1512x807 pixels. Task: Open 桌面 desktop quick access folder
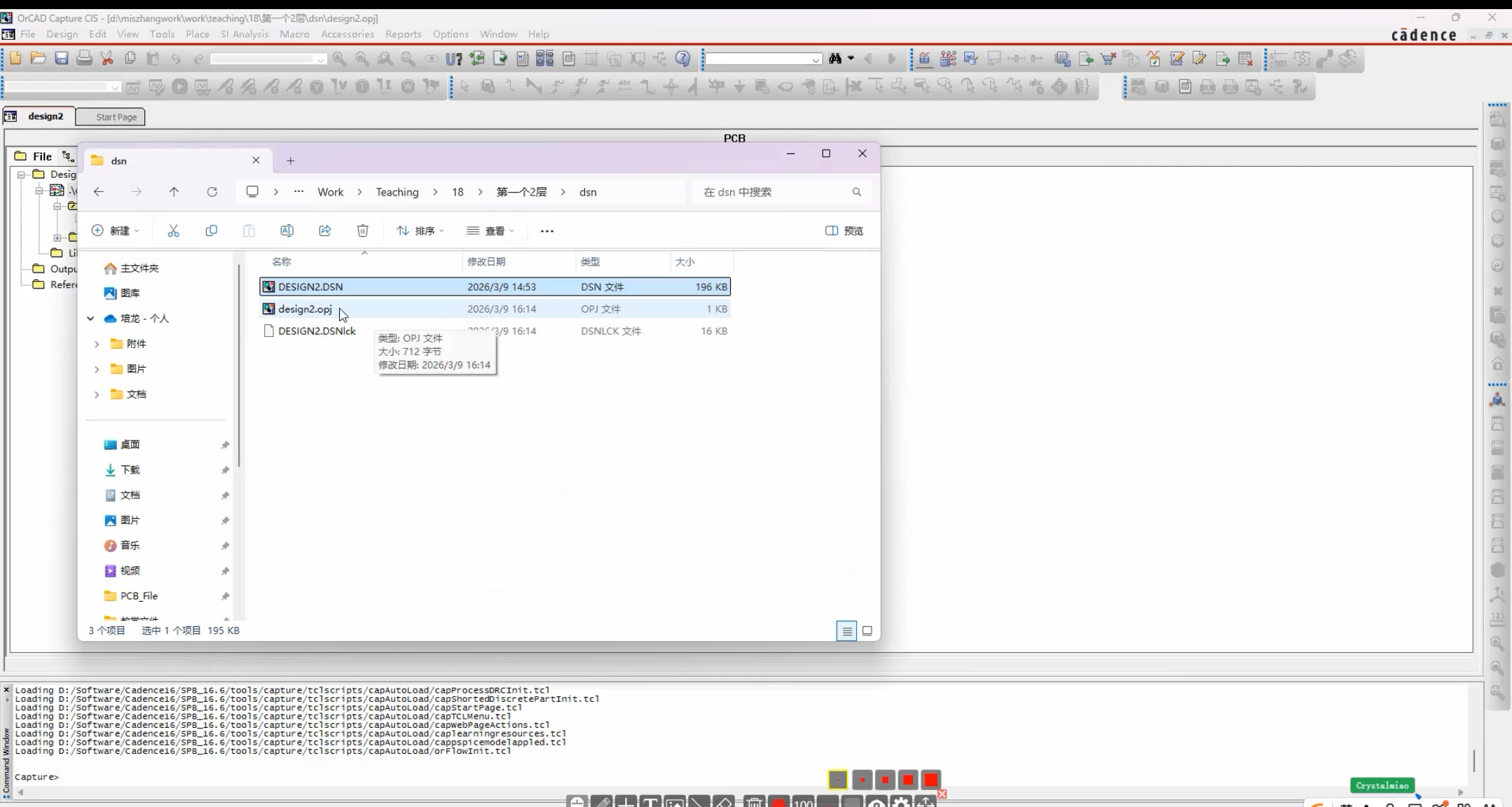[130, 445]
